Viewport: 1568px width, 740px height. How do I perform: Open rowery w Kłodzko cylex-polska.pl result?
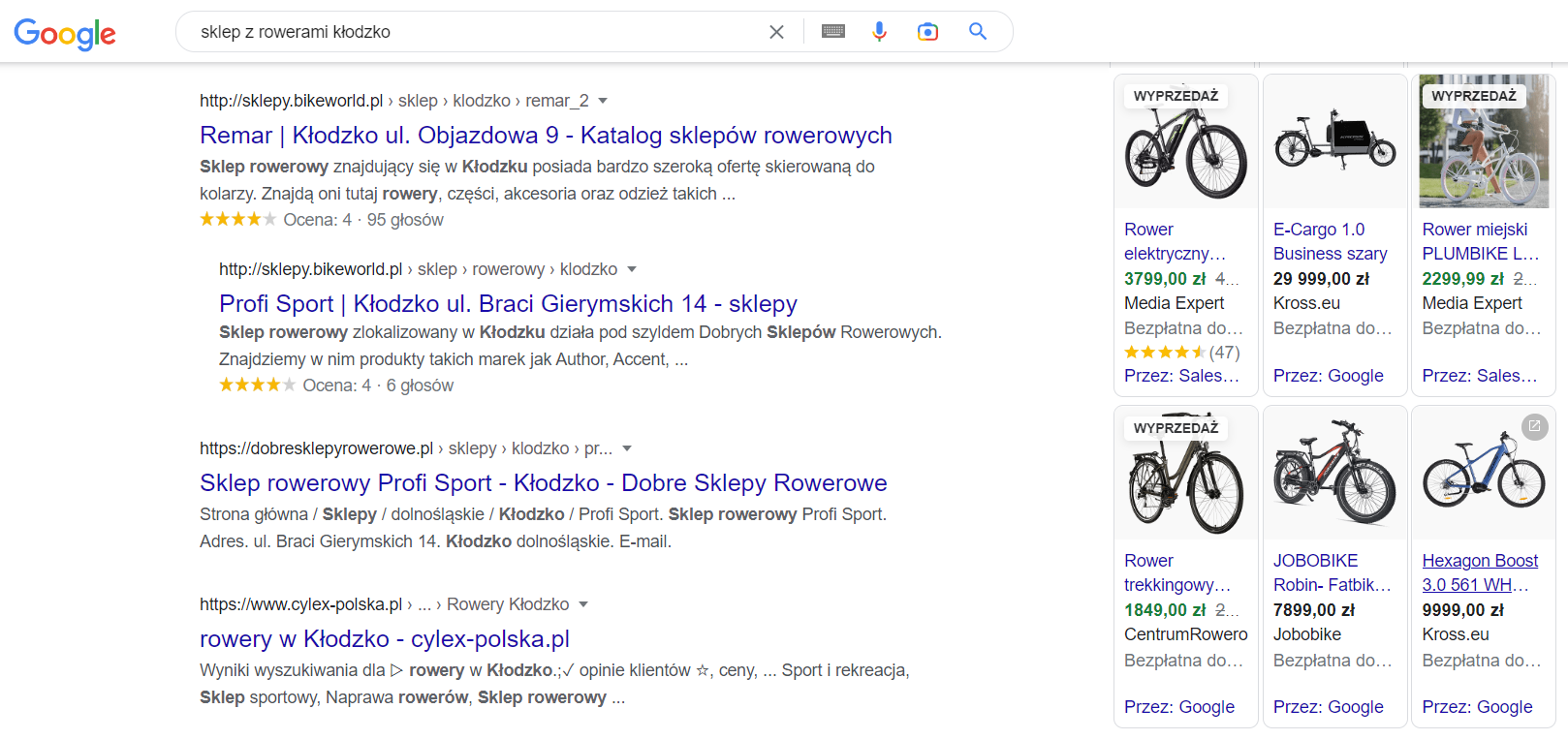pyautogui.click(x=385, y=639)
